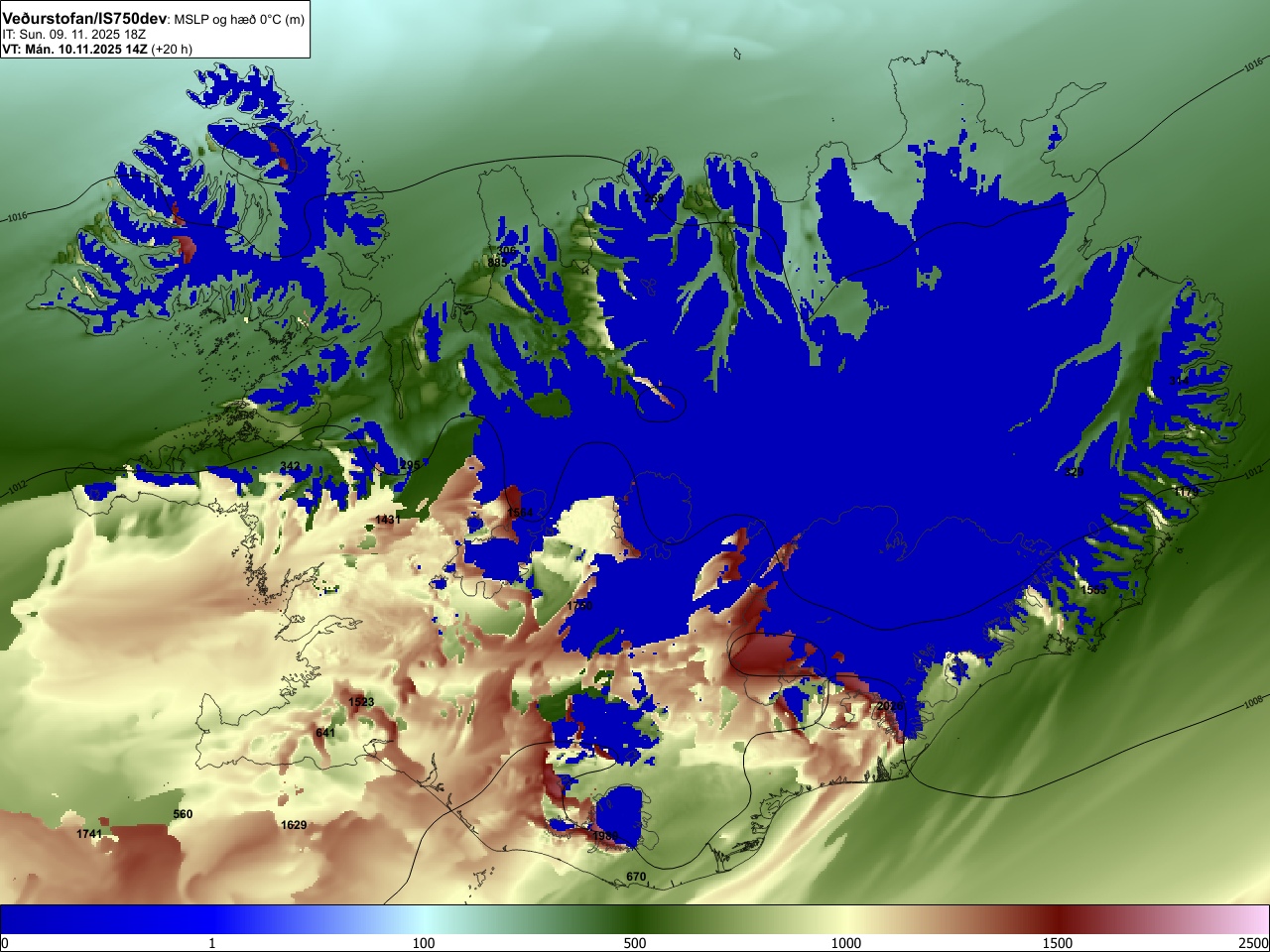Click the 1179 height value in the east
This screenshot has width=1270, height=952.
1186,492
